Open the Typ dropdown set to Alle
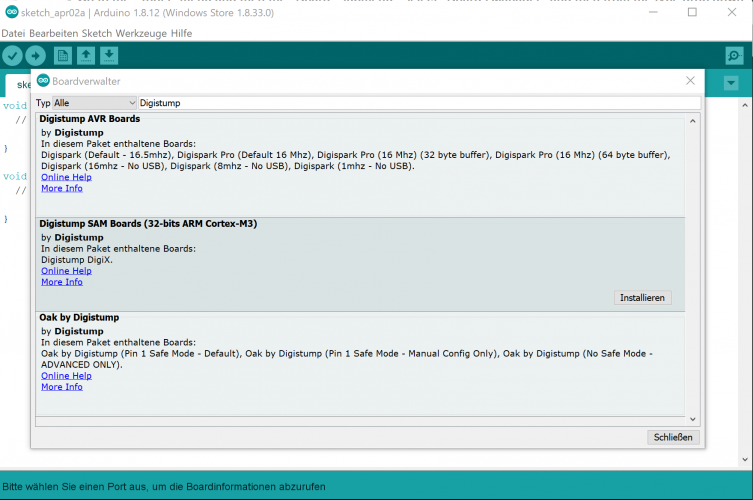753x500 pixels. (94, 103)
